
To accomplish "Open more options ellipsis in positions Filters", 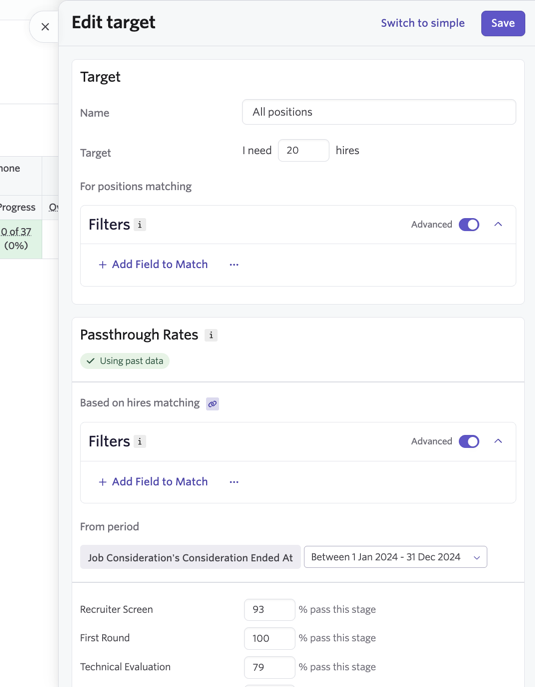I will 234,265.
